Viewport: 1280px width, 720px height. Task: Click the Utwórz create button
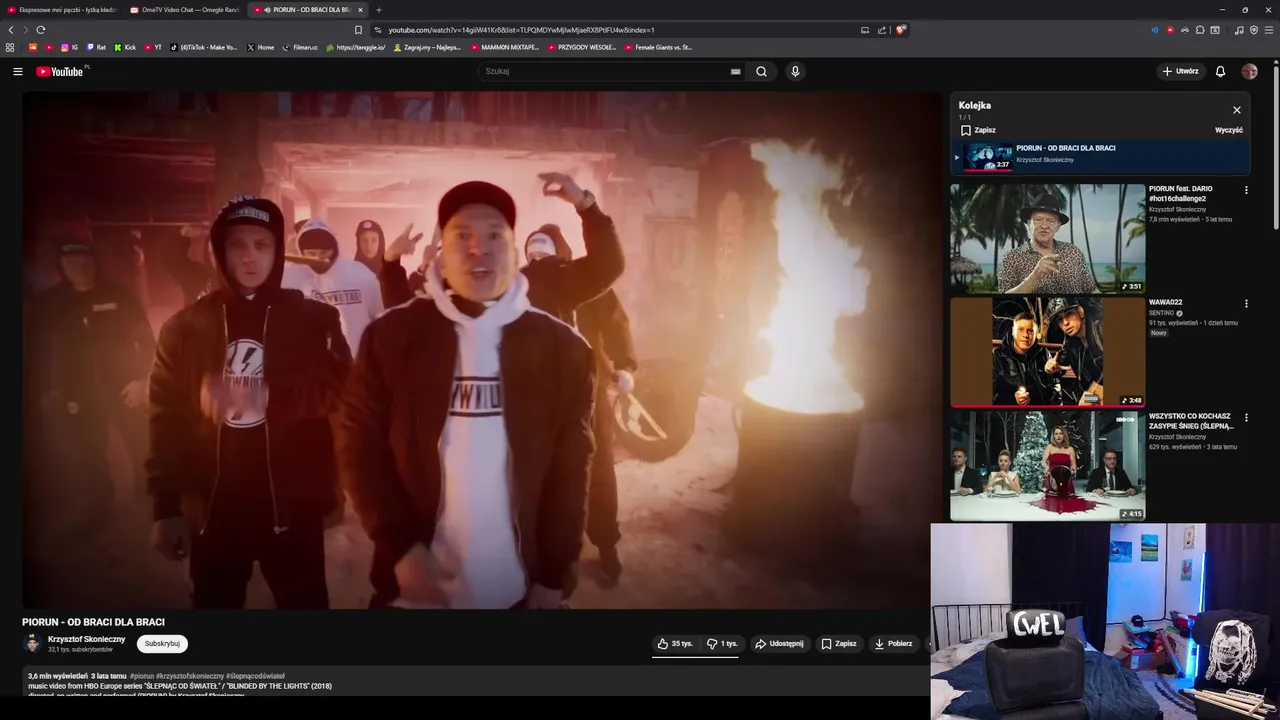1180,71
